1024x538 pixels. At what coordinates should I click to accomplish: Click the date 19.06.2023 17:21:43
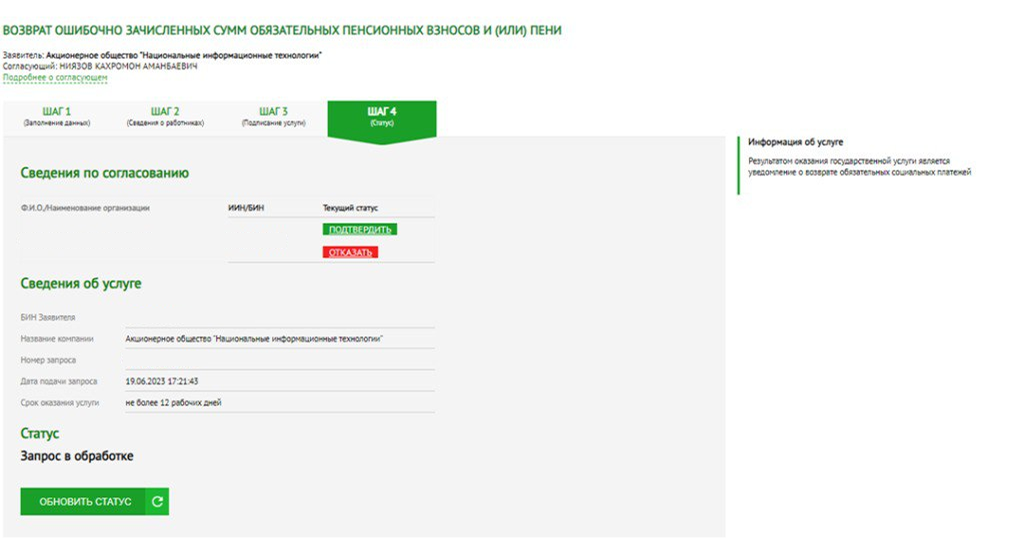tap(162, 381)
